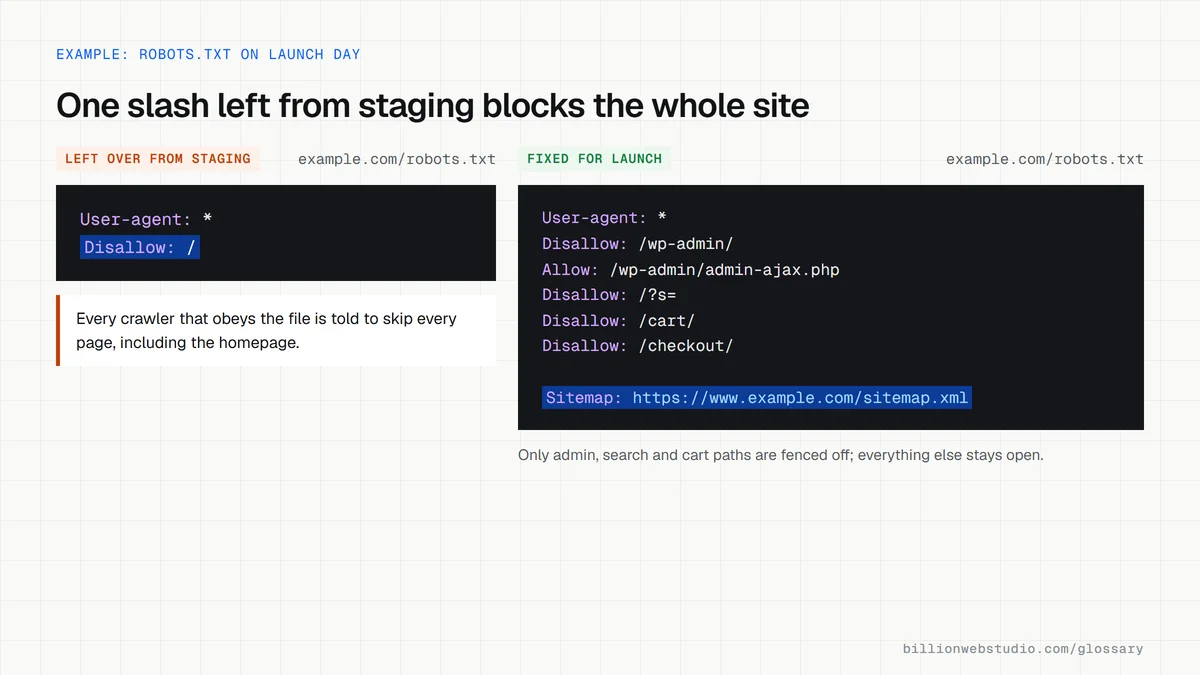Click the 'Allow: /wp-admin/admin-ajax.php' line
The width and height of the screenshot is (1200, 675).
pos(691,270)
